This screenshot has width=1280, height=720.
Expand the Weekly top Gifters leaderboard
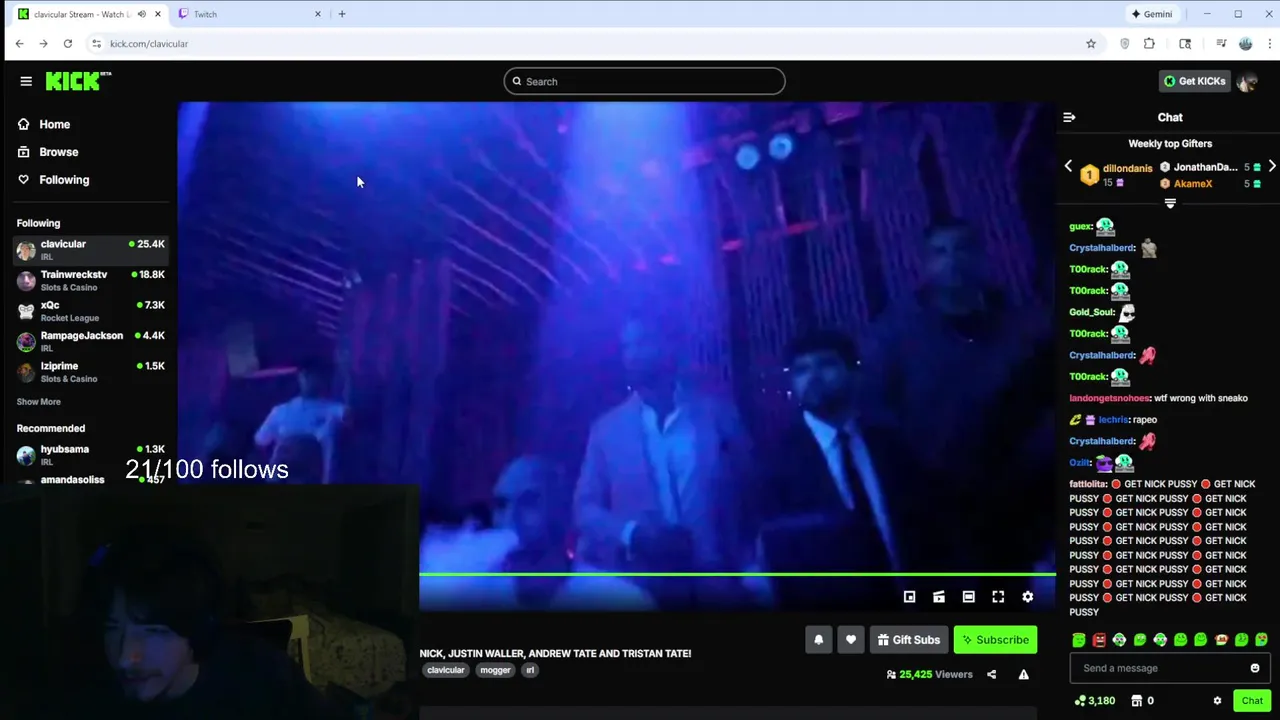click(1170, 204)
